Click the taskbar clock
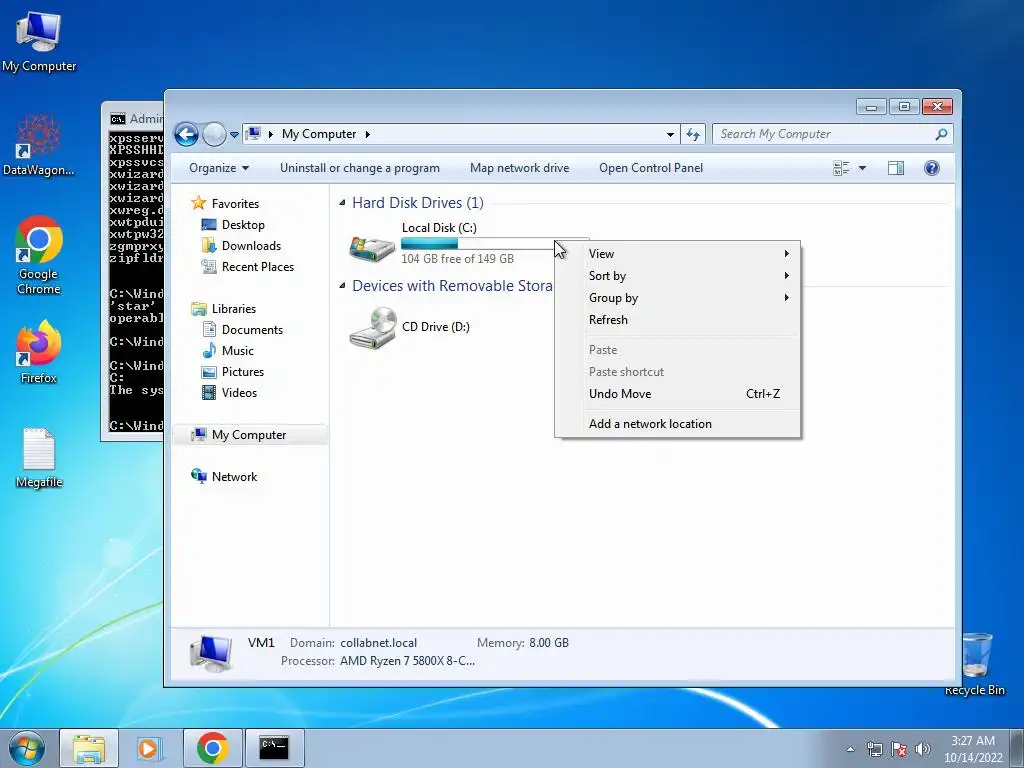Viewport: 1024px width, 768px height. click(x=973, y=749)
